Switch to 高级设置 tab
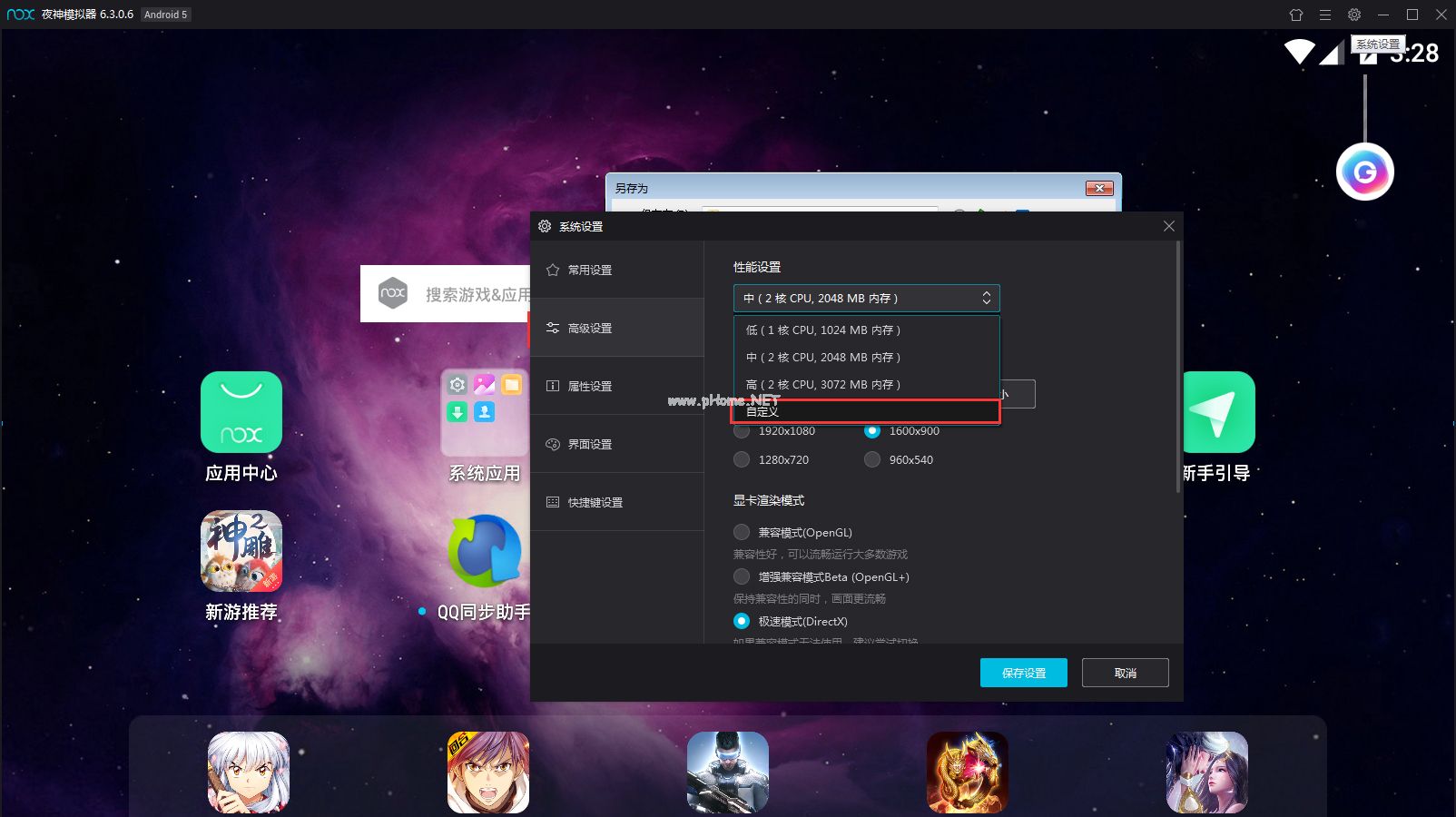The height and width of the screenshot is (817, 1456). pos(617,328)
